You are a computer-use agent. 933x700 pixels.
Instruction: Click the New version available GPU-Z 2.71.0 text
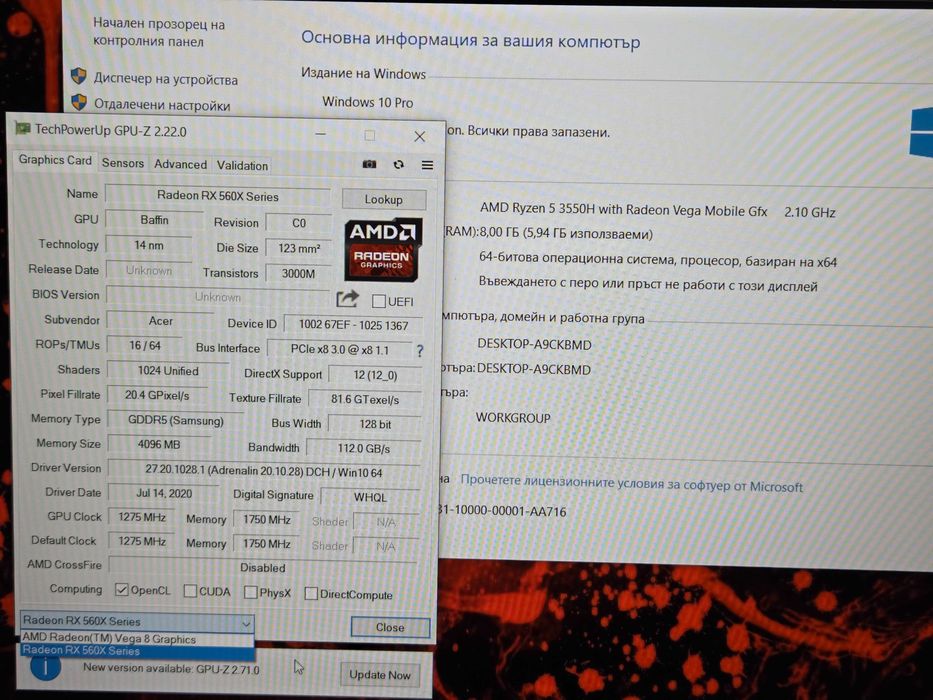click(171, 668)
